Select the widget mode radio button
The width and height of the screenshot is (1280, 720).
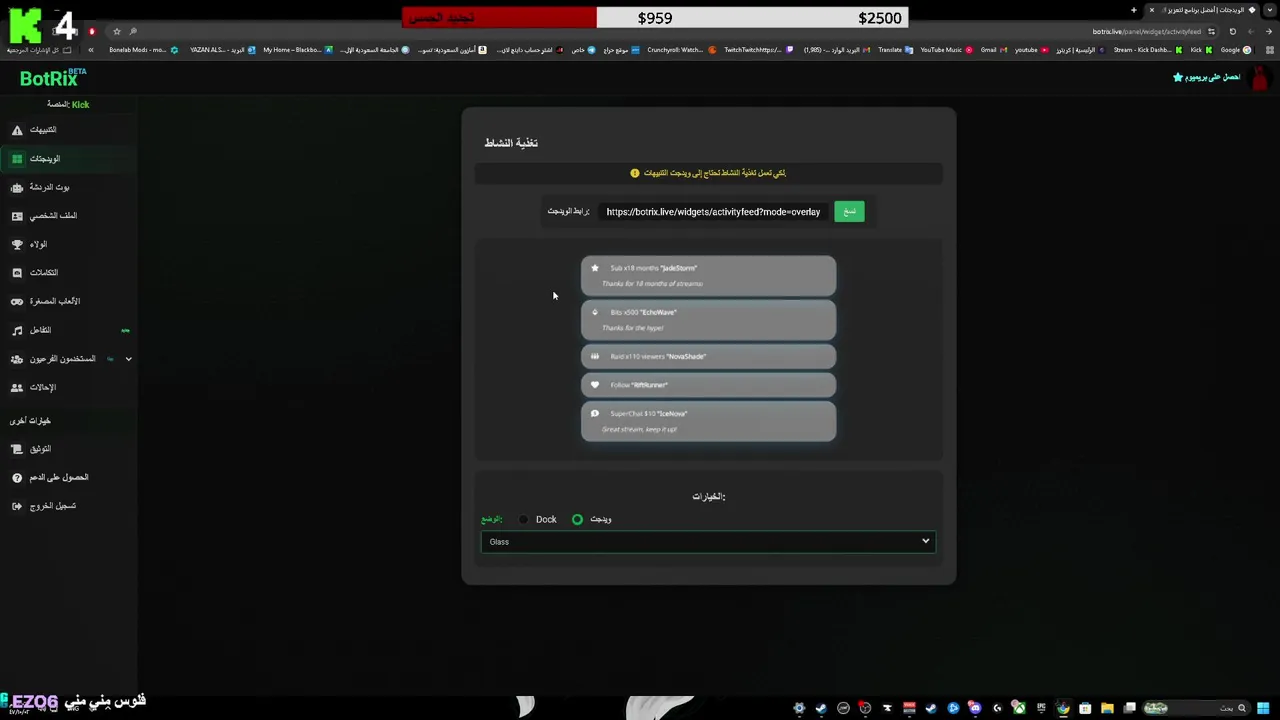pyautogui.click(x=577, y=520)
